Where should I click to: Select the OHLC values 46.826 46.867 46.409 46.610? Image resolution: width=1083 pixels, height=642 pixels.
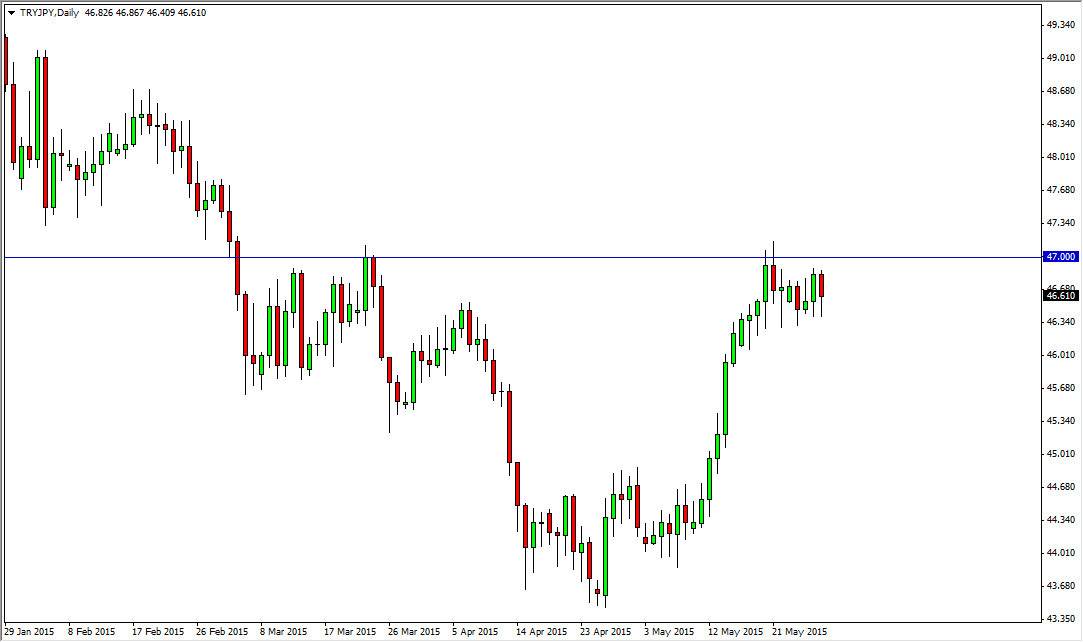point(145,12)
